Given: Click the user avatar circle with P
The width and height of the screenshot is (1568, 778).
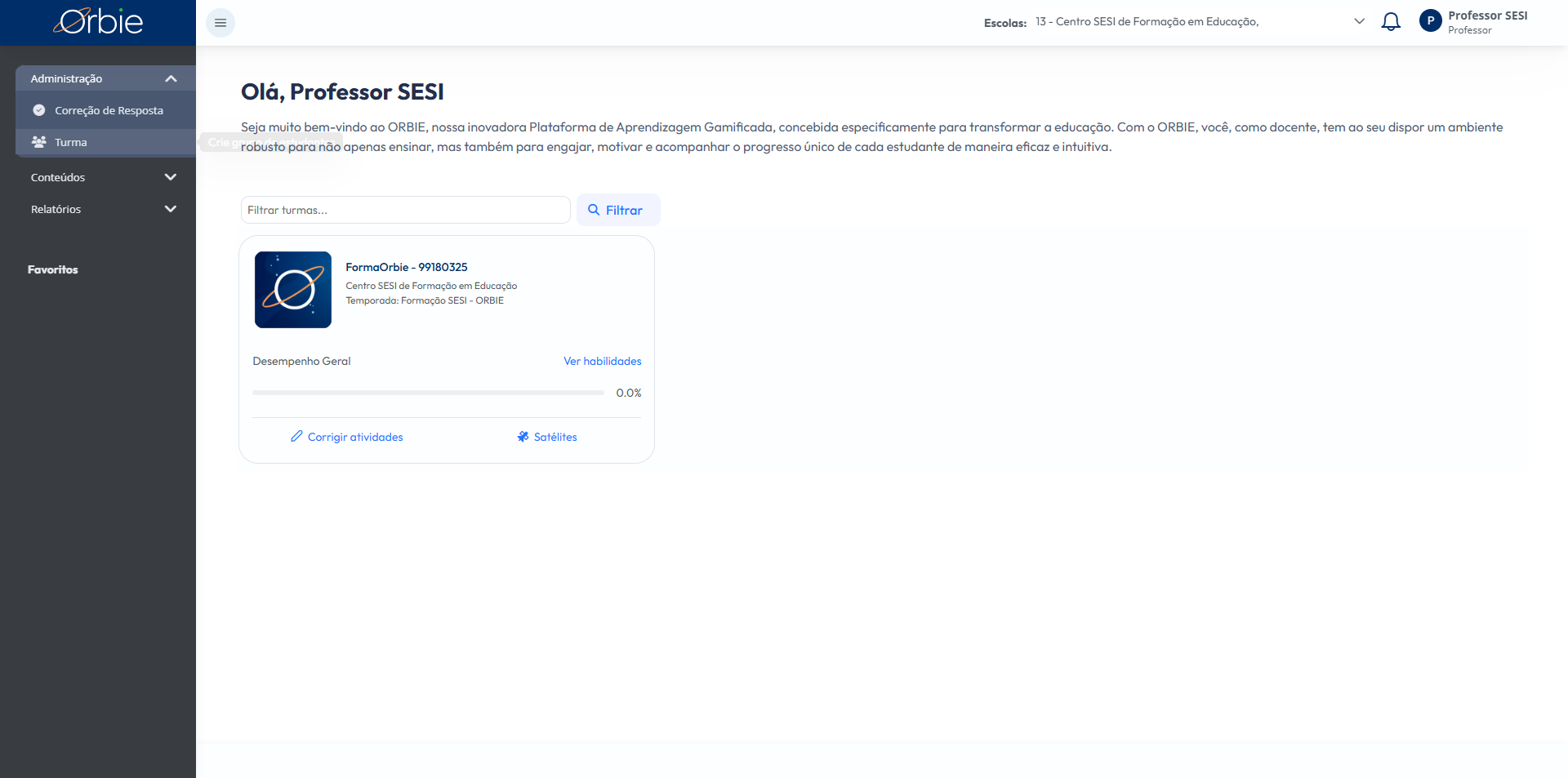Looking at the screenshot, I should [1430, 21].
